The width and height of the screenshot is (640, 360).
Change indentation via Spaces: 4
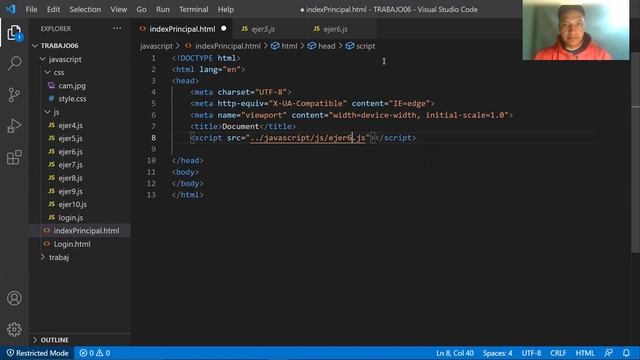click(x=497, y=353)
